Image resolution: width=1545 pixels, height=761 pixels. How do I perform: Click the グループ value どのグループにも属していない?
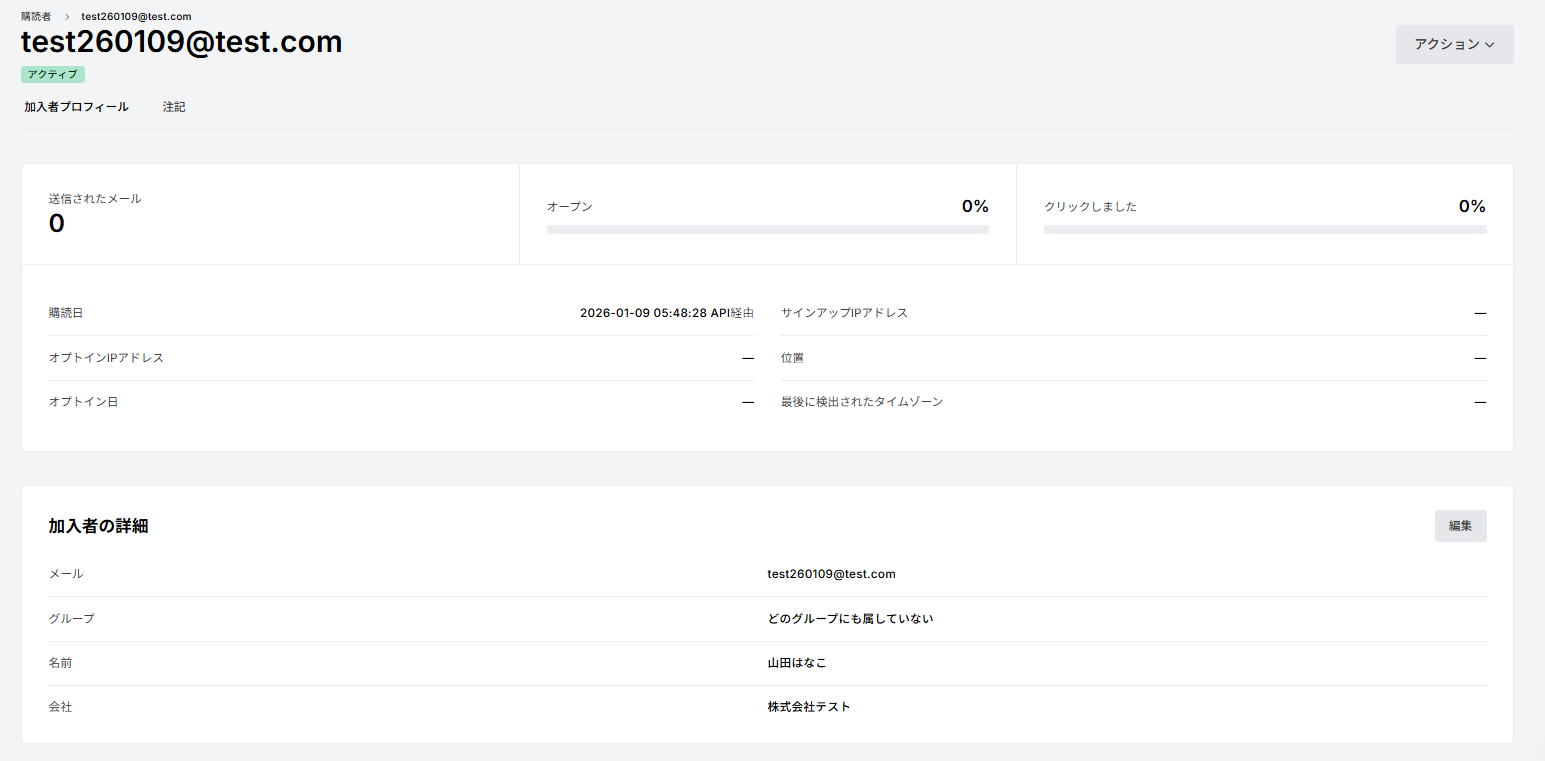click(850, 619)
